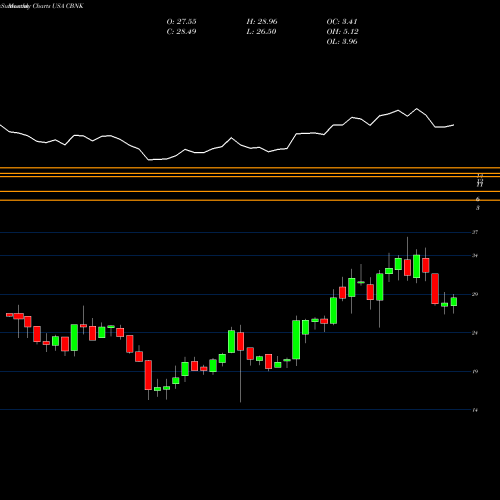The width and height of the screenshot is (500, 500).
Task: Click the close price value C: 28.49
Action: [181, 32]
